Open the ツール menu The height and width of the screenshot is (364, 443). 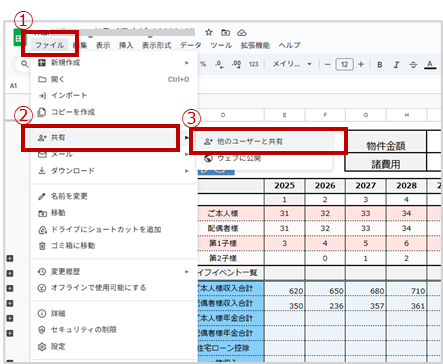point(221,45)
